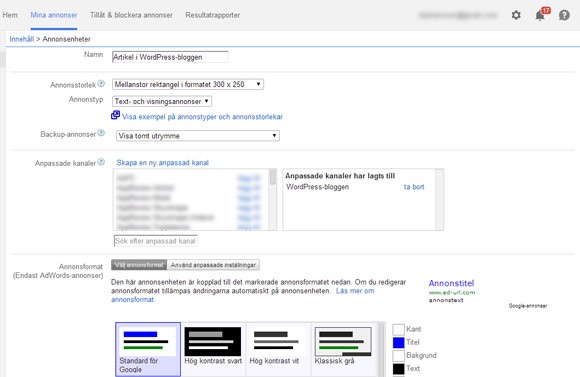Click the www.ad-url.com preview text
The image size is (580, 377).
point(452,292)
